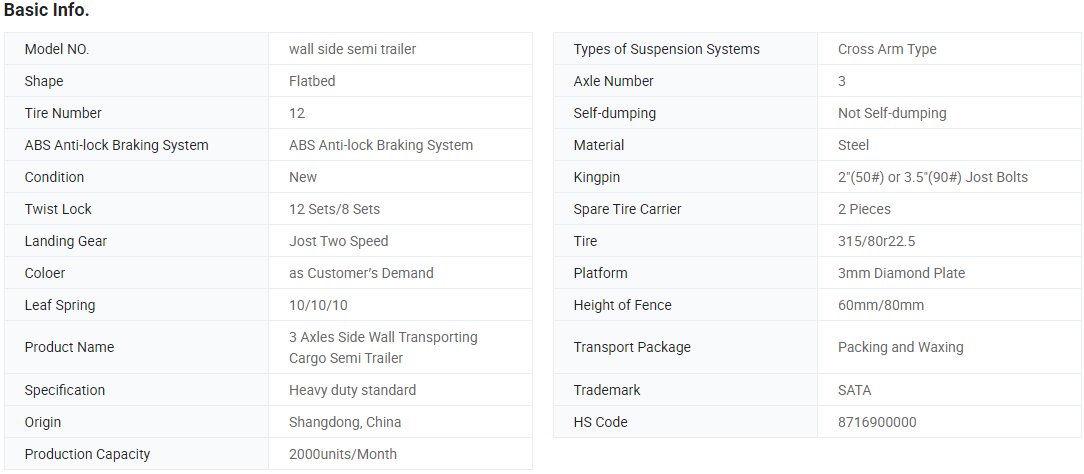This screenshot has width=1084, height=474.
Task: Click the 3mm Diamond Plate platform value
Action: tap(901, 274)
